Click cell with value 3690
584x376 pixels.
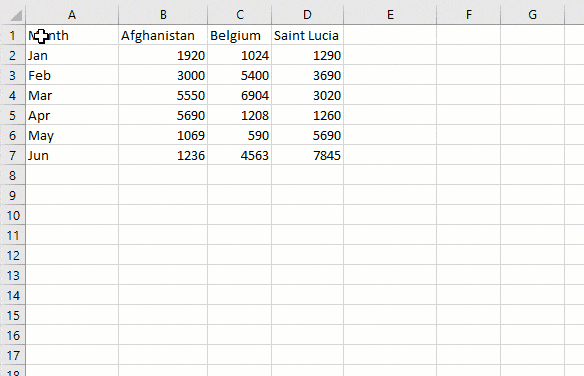[307, 76]
